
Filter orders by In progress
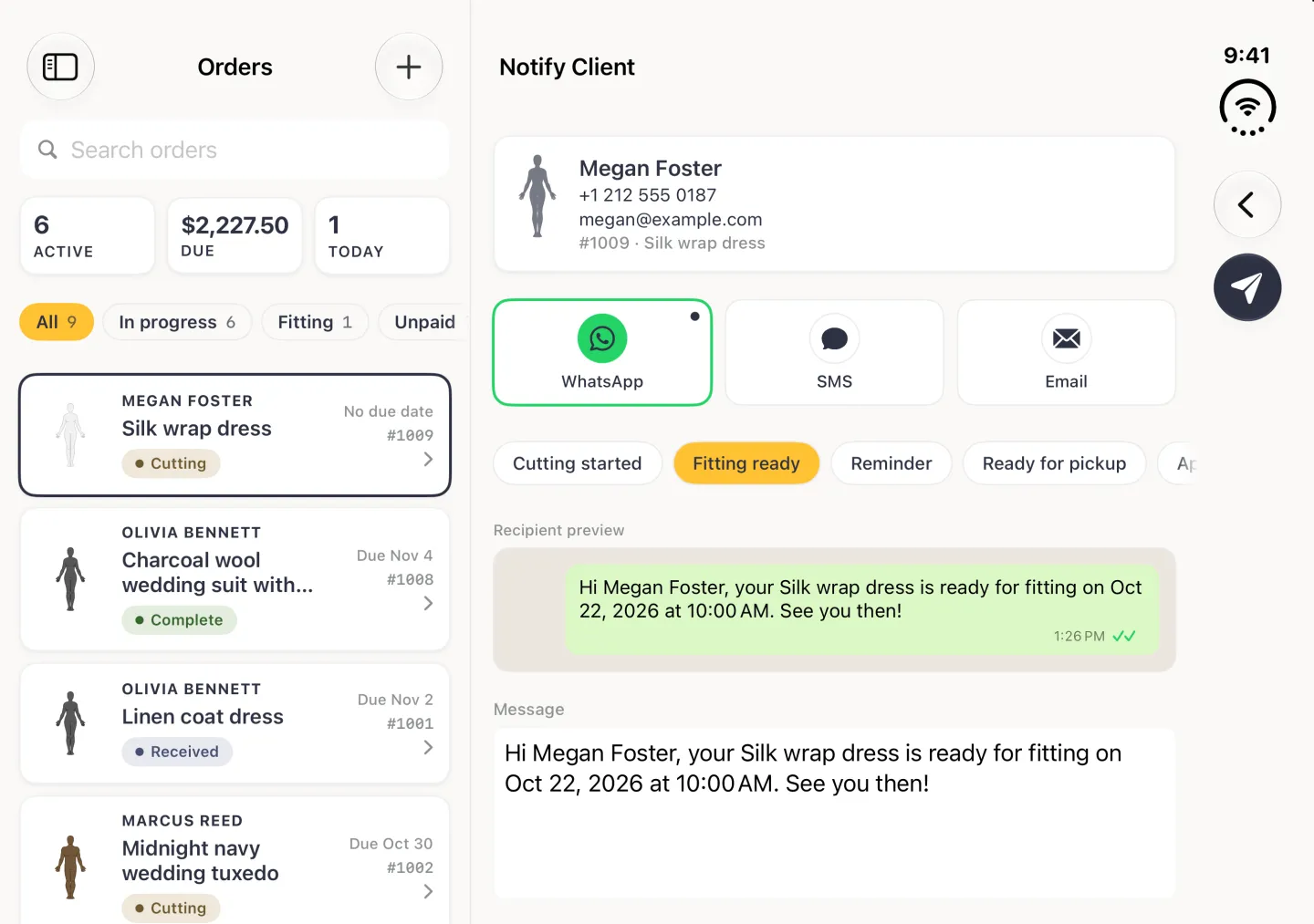click(177, 322)
